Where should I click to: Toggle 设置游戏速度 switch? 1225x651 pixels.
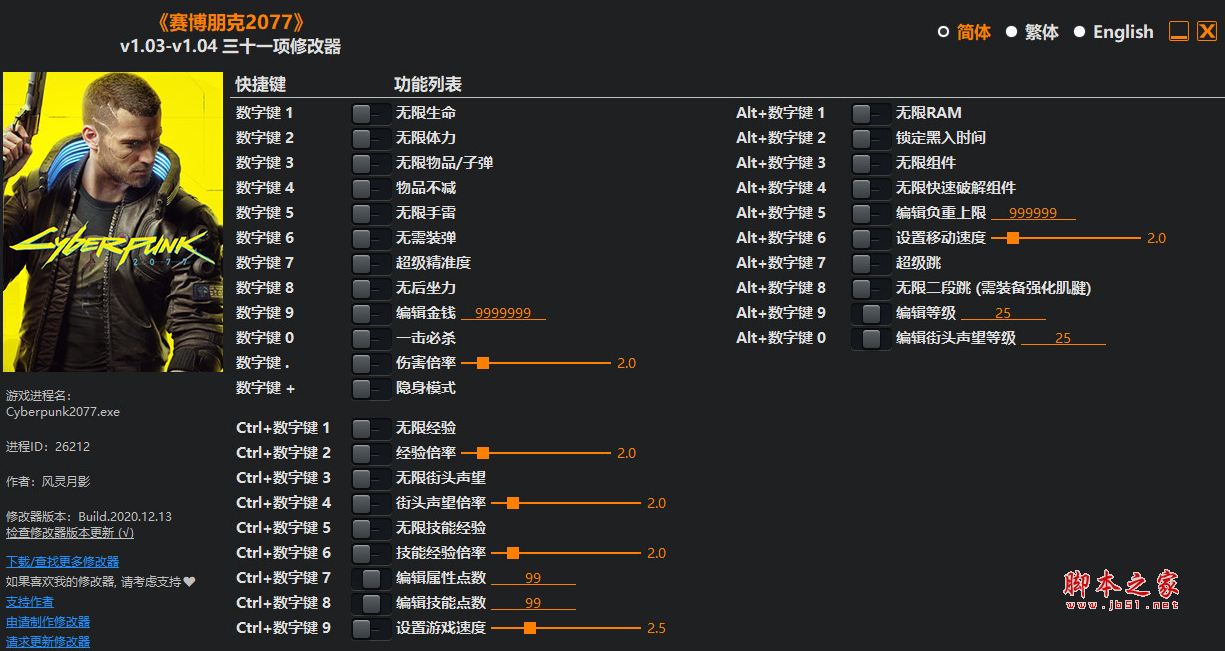pyautogui.click(x=371, y=628)
